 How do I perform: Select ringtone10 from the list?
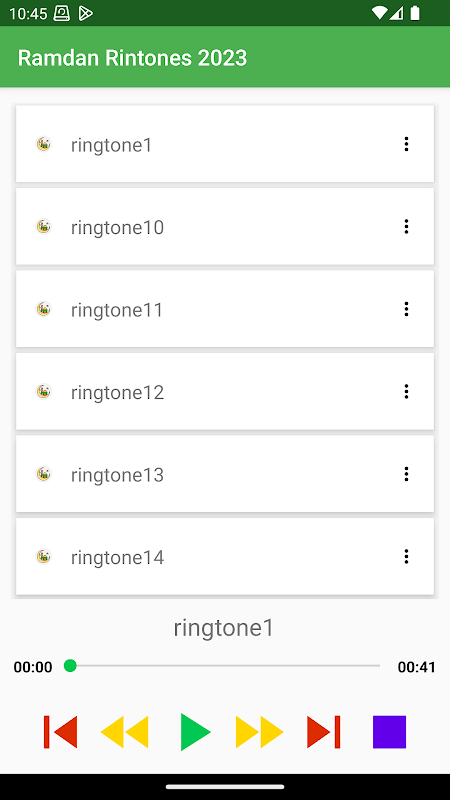point(225,227)
